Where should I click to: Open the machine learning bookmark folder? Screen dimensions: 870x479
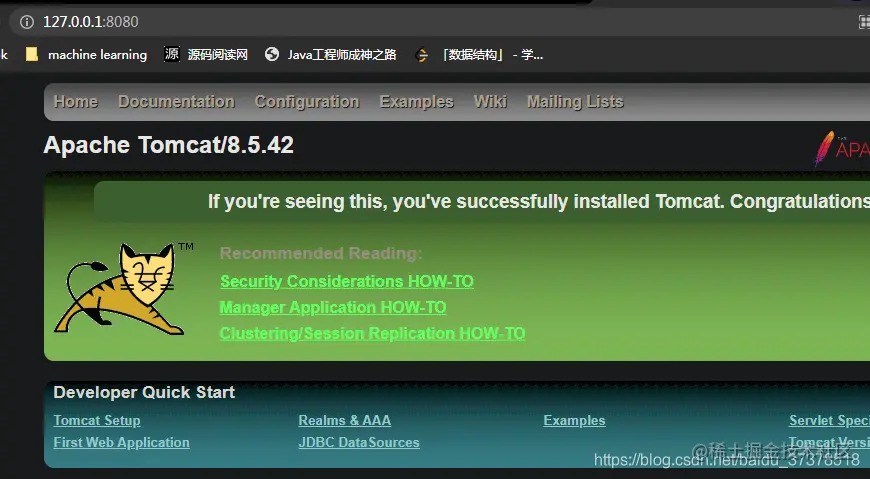pyautogui.click(x=87, y=54)
